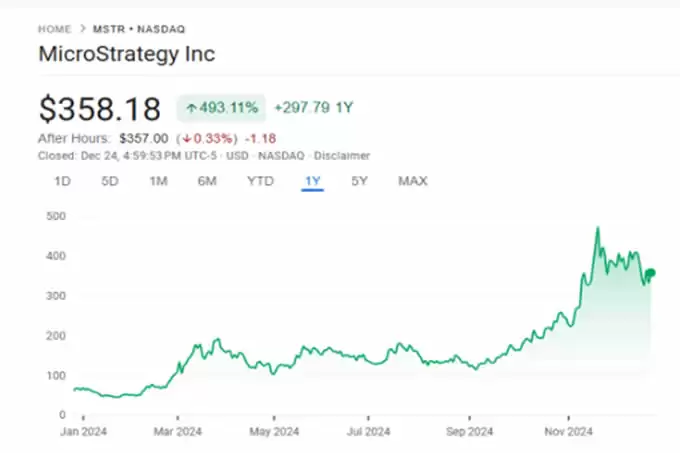Viewport: 680px width, 453px height.
Task: Go to HOME breadcrumb link
Action: 54,29
